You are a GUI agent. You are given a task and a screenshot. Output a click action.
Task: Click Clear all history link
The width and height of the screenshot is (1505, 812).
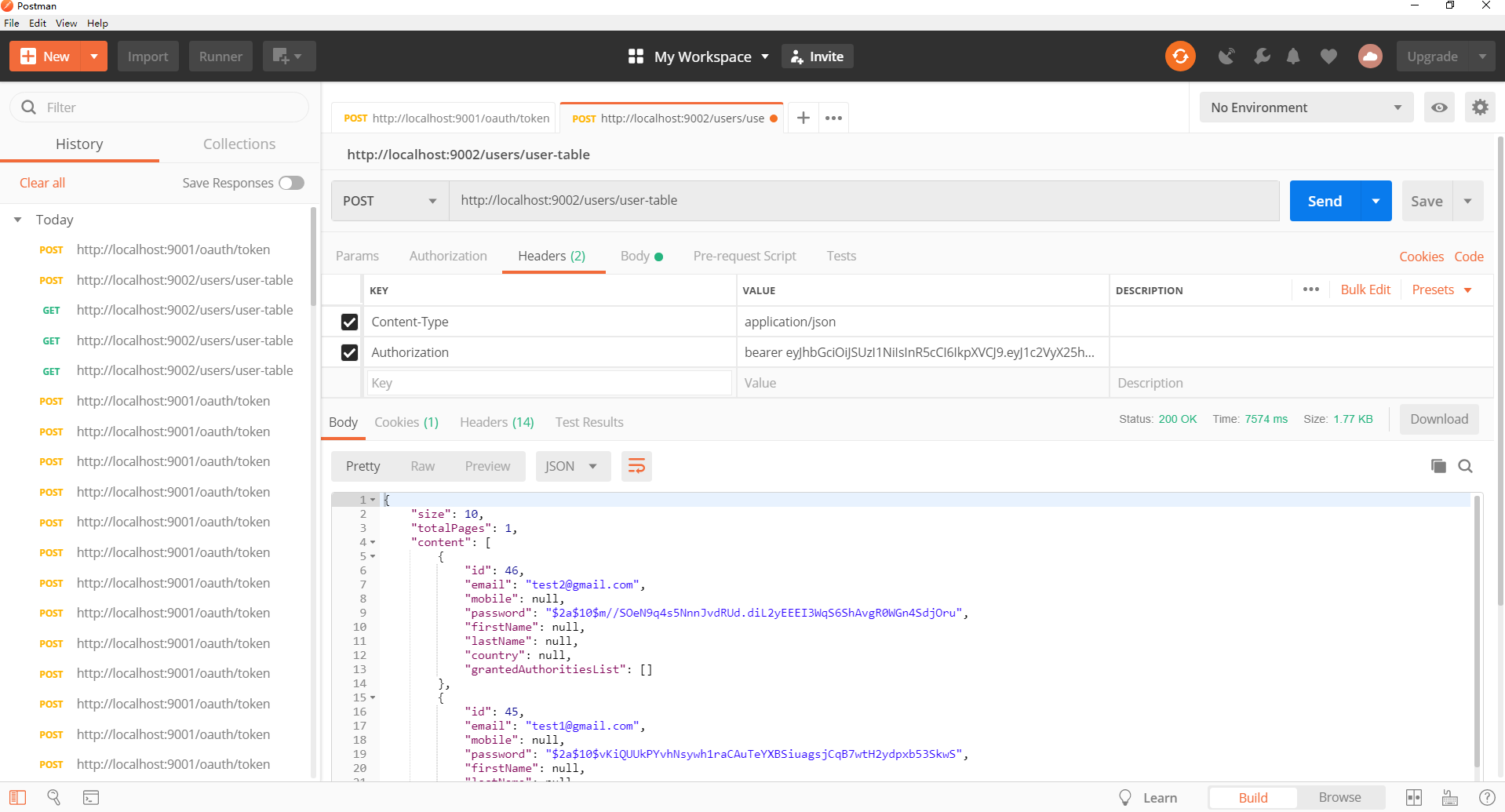click(x=42, y=183)
